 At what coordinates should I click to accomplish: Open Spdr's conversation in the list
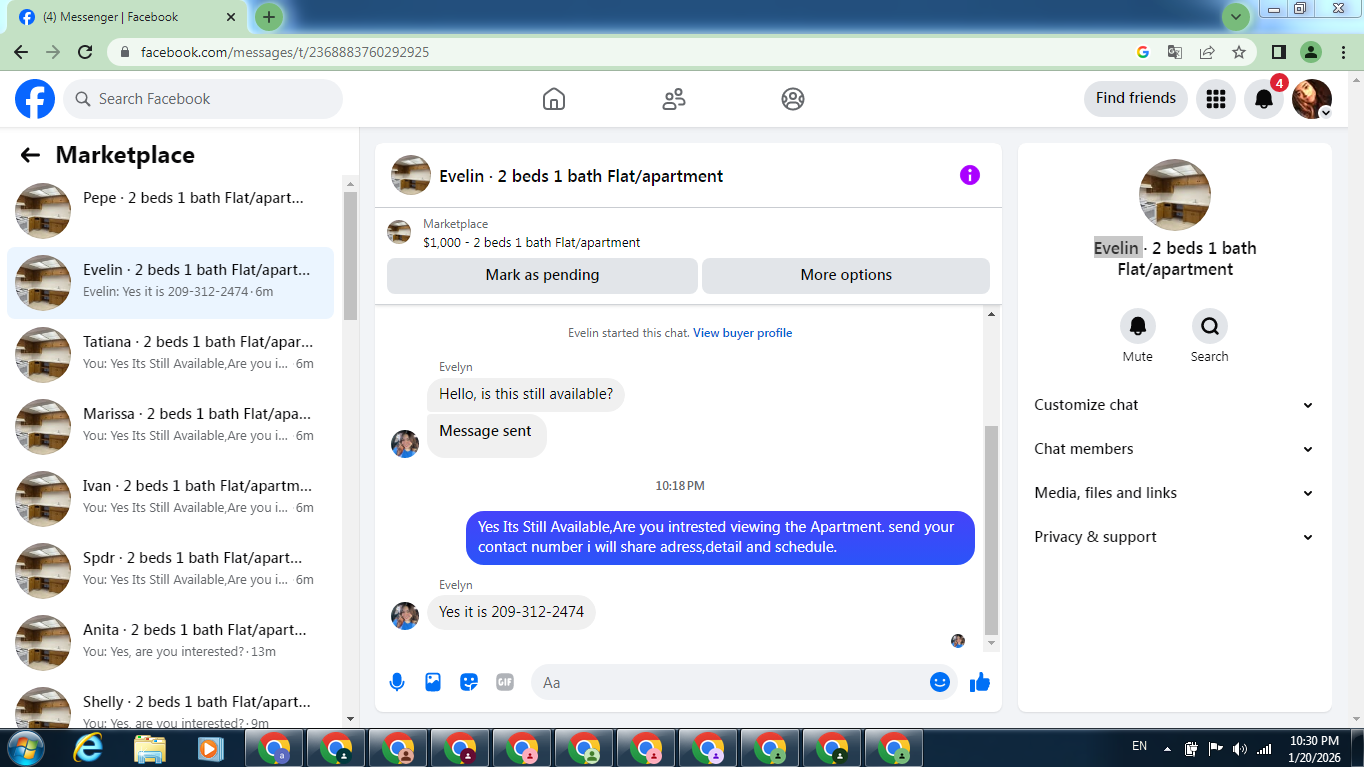(171, 571)
